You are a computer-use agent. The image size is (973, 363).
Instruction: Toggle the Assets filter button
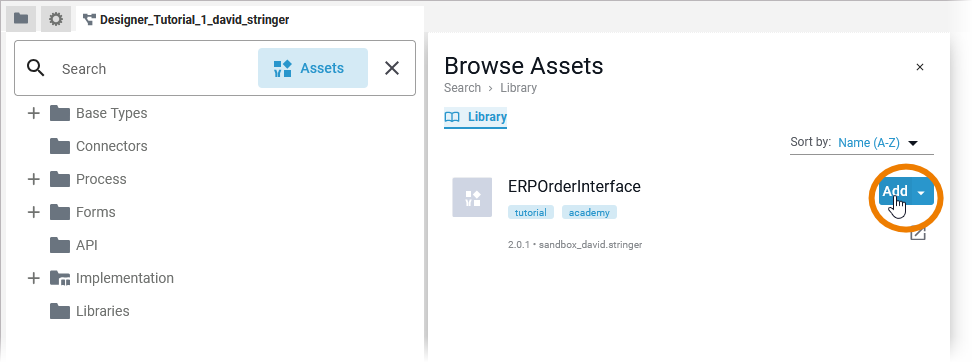[x=313, y=68]
